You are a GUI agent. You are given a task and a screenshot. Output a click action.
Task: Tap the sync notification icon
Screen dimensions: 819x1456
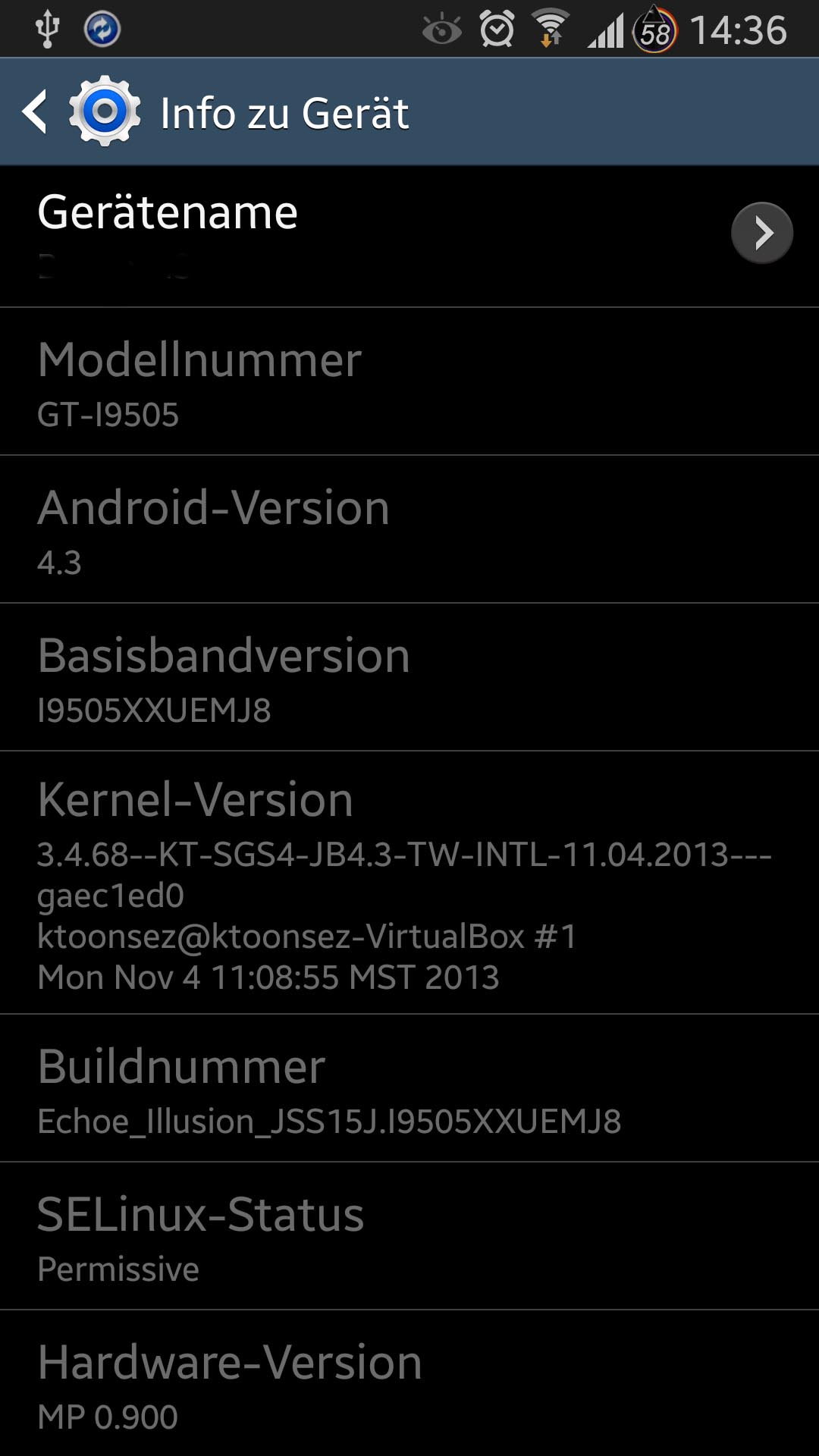[x=102, y=30]
